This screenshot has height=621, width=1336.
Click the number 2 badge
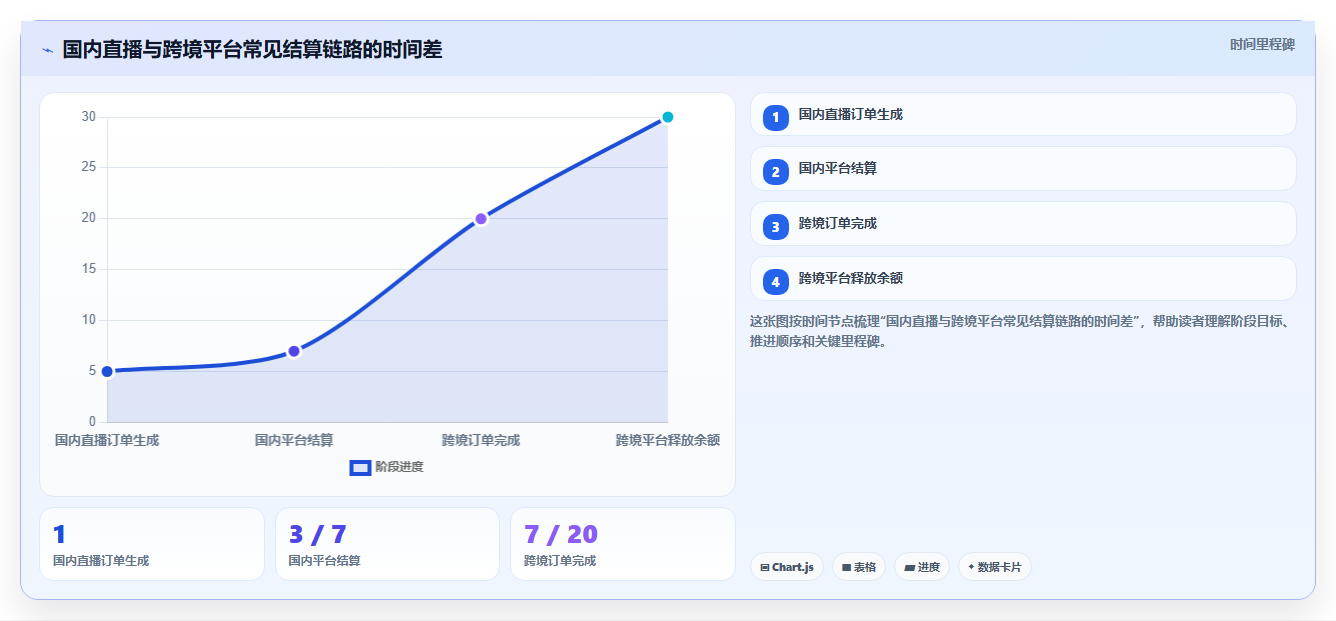pos(775,172)
